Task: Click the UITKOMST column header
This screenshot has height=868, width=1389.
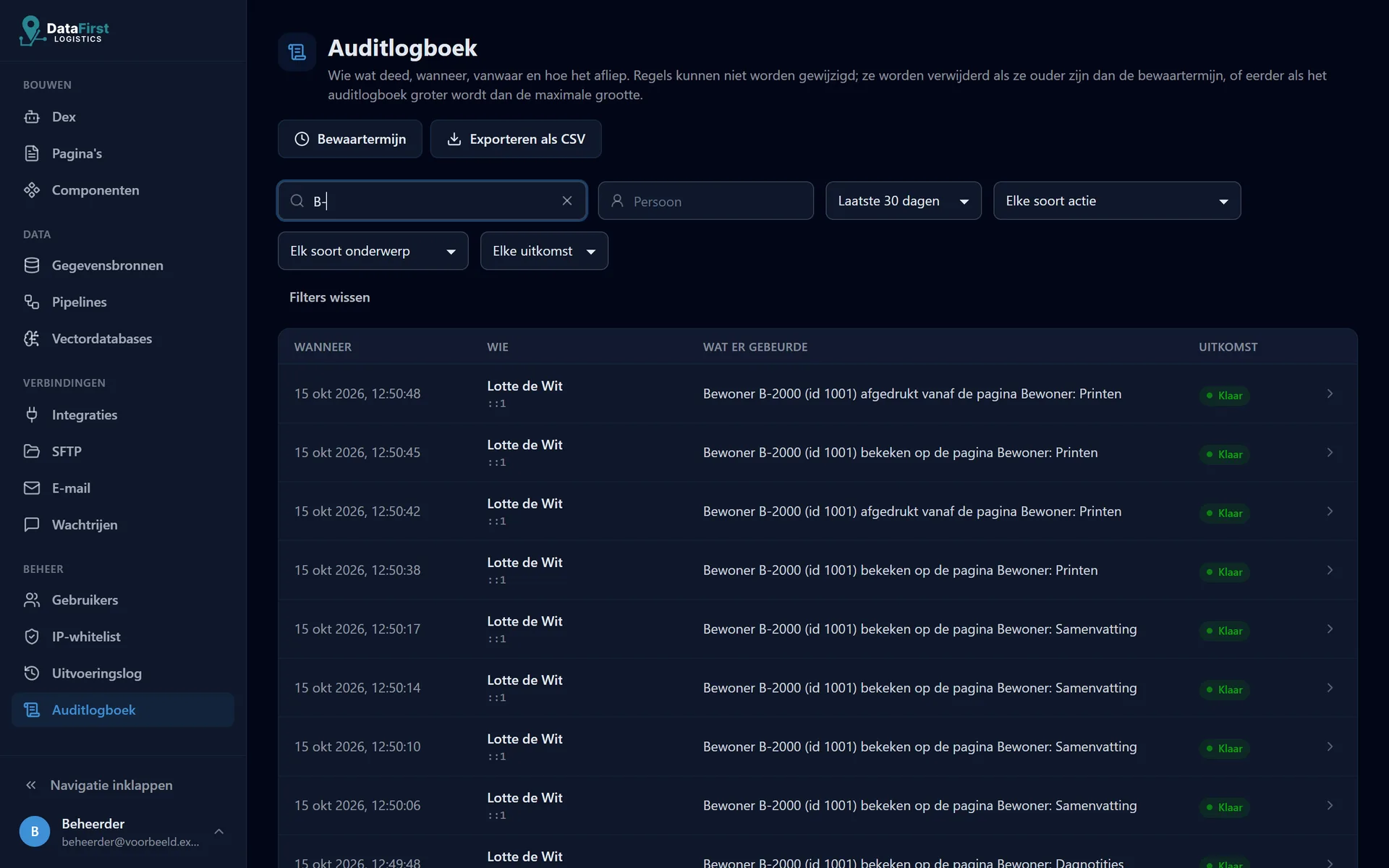Action: click(x=1228, y=347)
